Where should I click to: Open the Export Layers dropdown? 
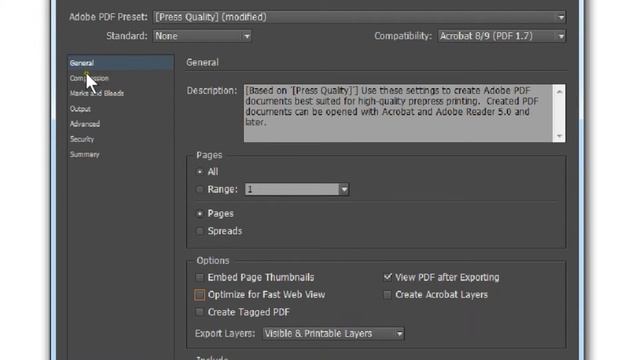(333, 333)
